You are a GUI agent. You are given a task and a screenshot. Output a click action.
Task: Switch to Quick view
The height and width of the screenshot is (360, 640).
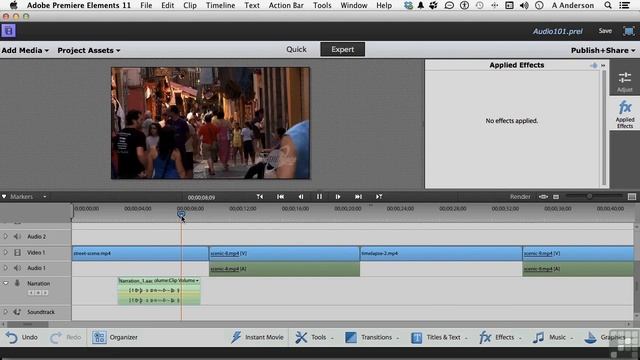[296, 49]
